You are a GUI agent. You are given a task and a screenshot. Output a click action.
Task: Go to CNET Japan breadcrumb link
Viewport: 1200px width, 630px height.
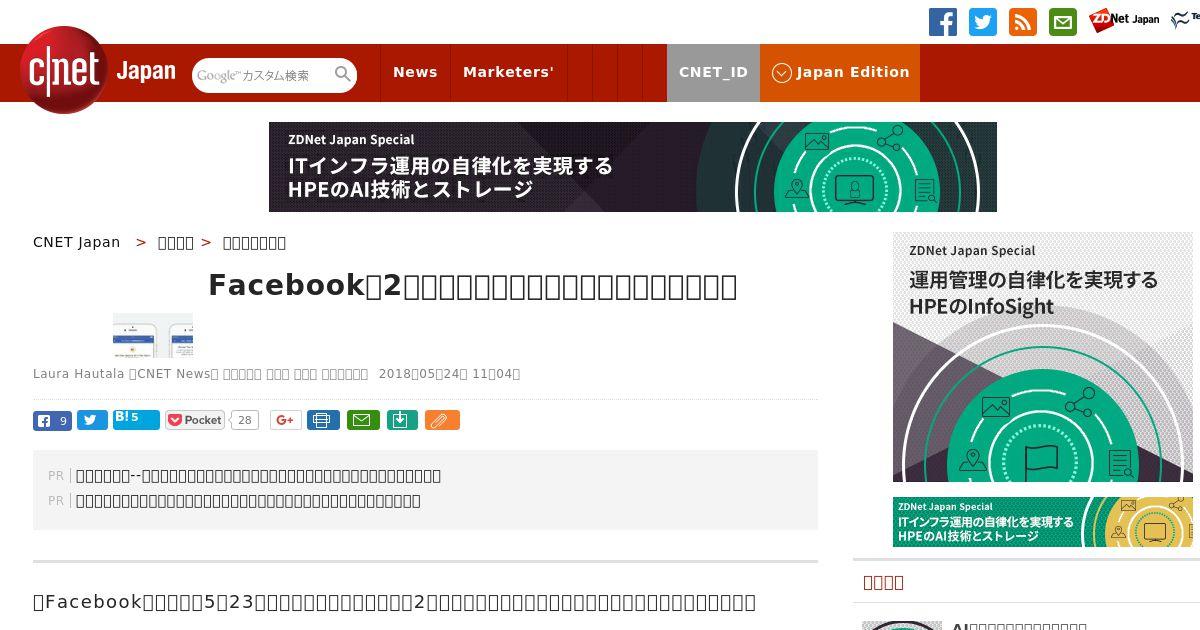point(77,242)
